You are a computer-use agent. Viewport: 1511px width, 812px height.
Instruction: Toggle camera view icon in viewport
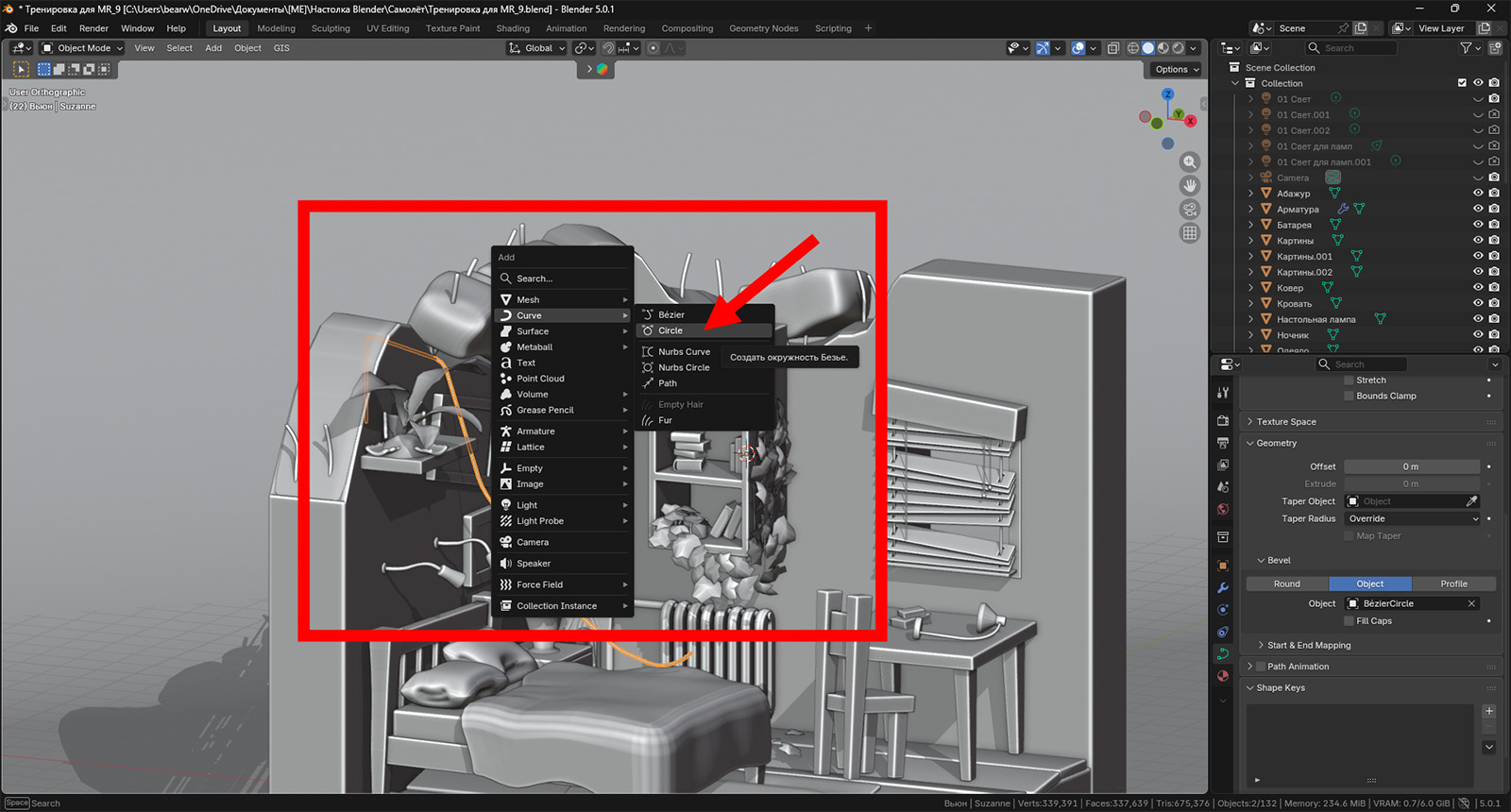click(x=1190, y=210)
